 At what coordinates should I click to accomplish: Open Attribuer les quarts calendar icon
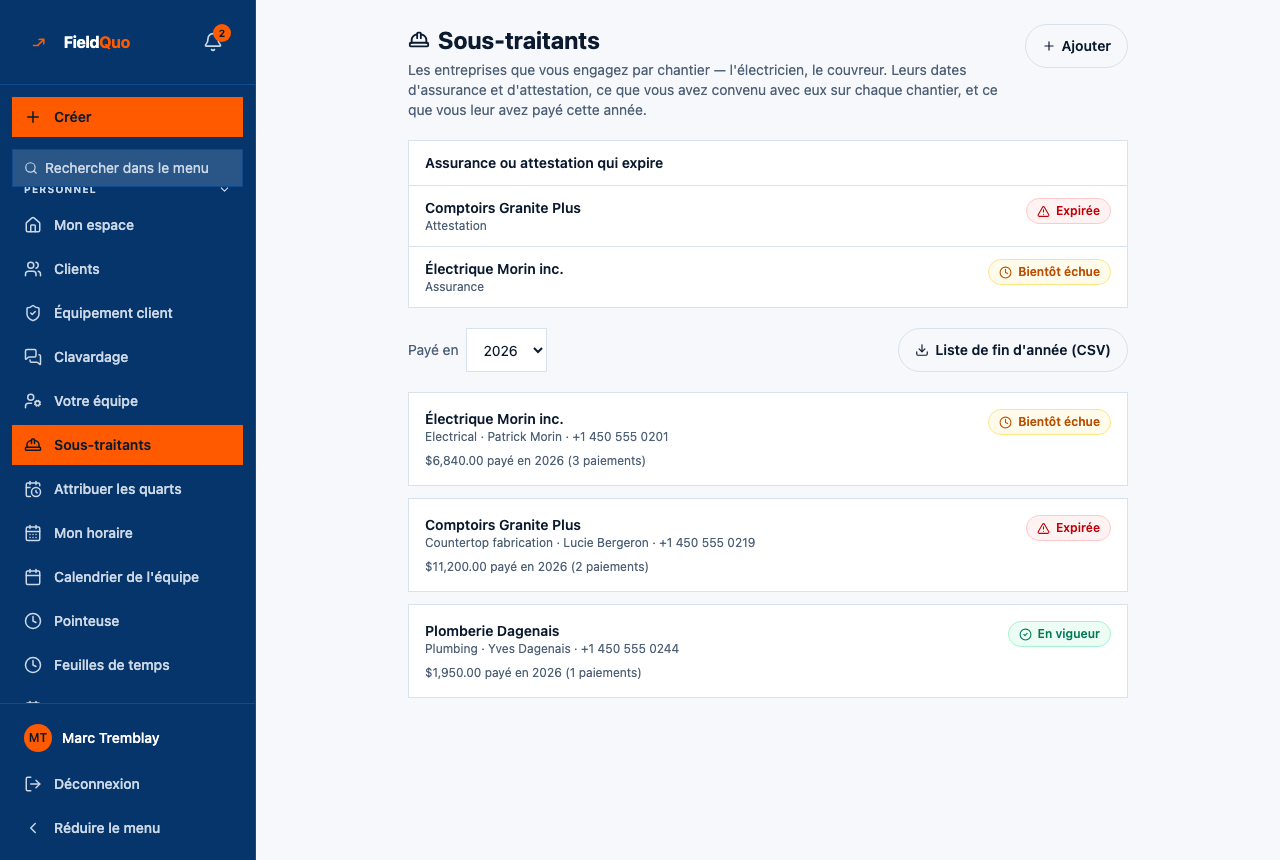(x=33, y=489)
